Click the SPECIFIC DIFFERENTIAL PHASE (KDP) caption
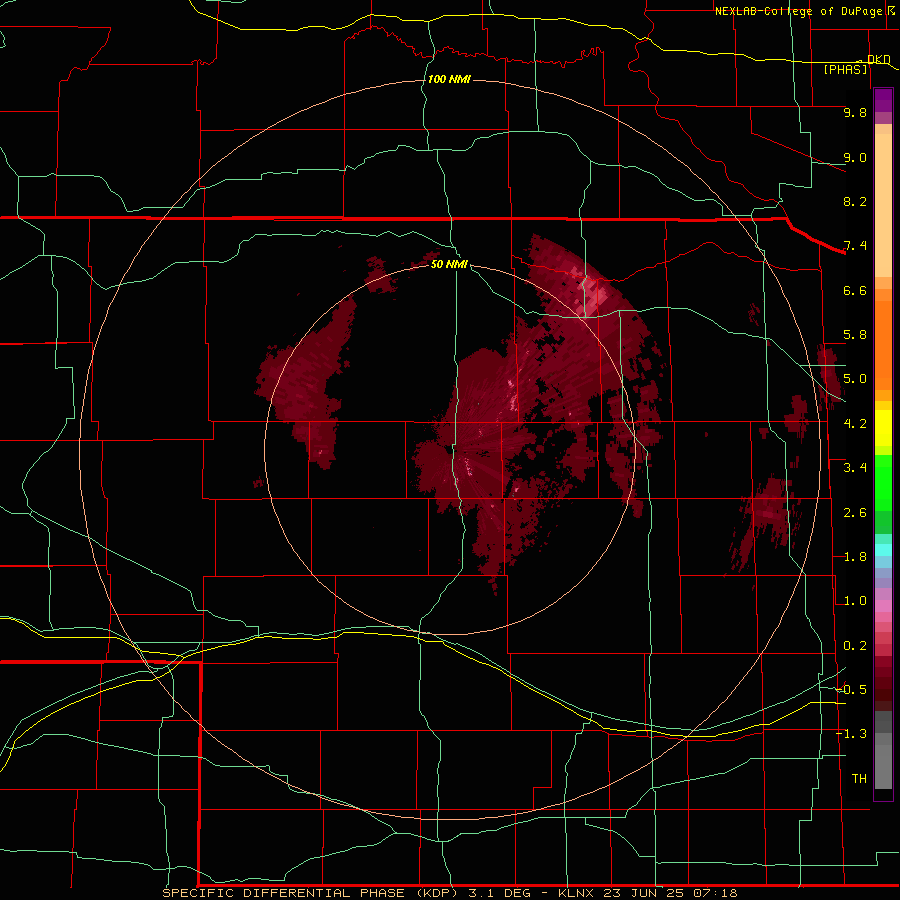 pos(313,893)
